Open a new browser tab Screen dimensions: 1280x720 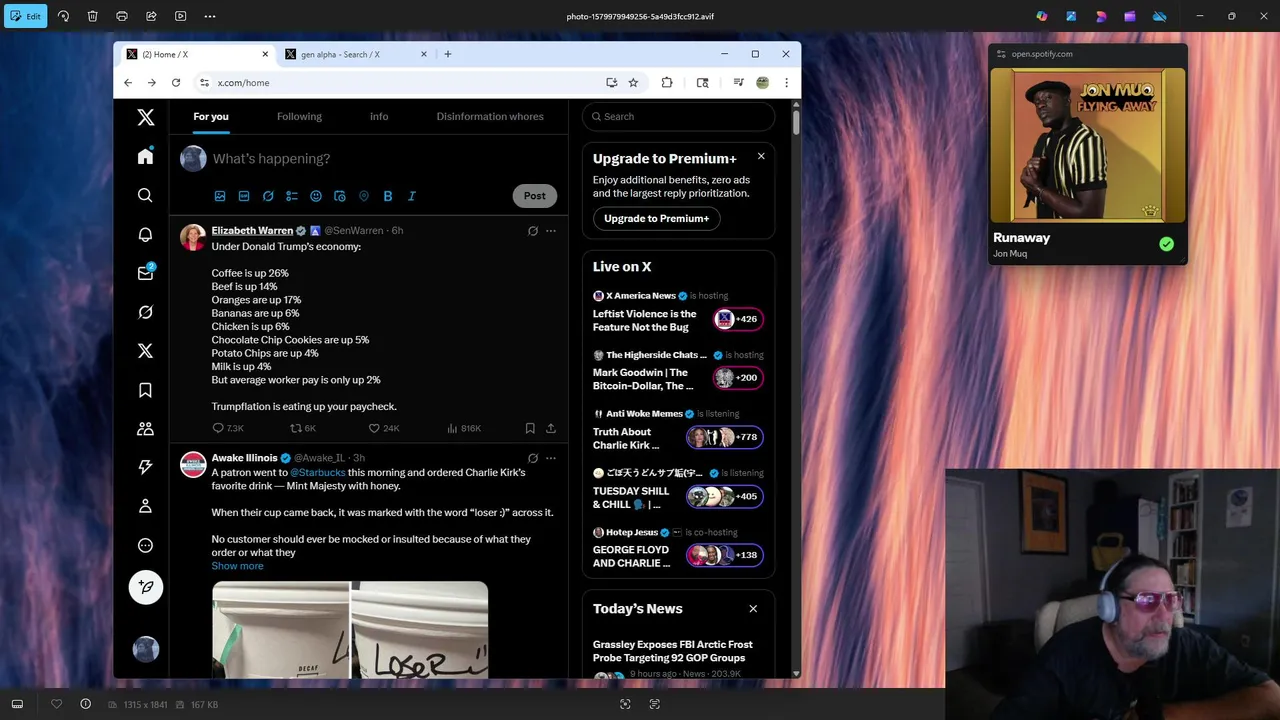pos(447,54)
